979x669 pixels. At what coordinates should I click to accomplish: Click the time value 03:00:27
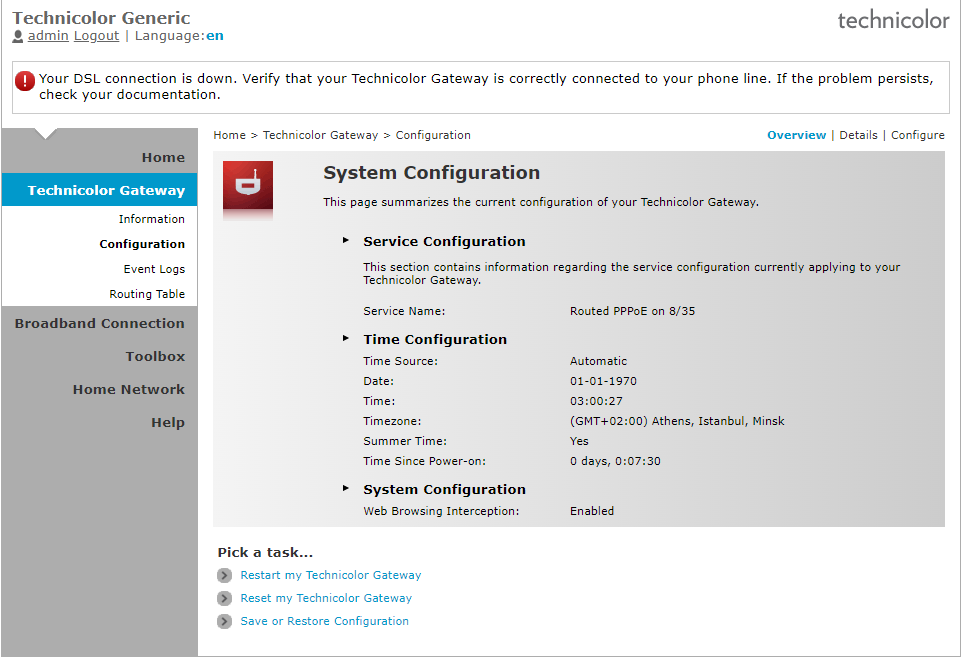596,401
